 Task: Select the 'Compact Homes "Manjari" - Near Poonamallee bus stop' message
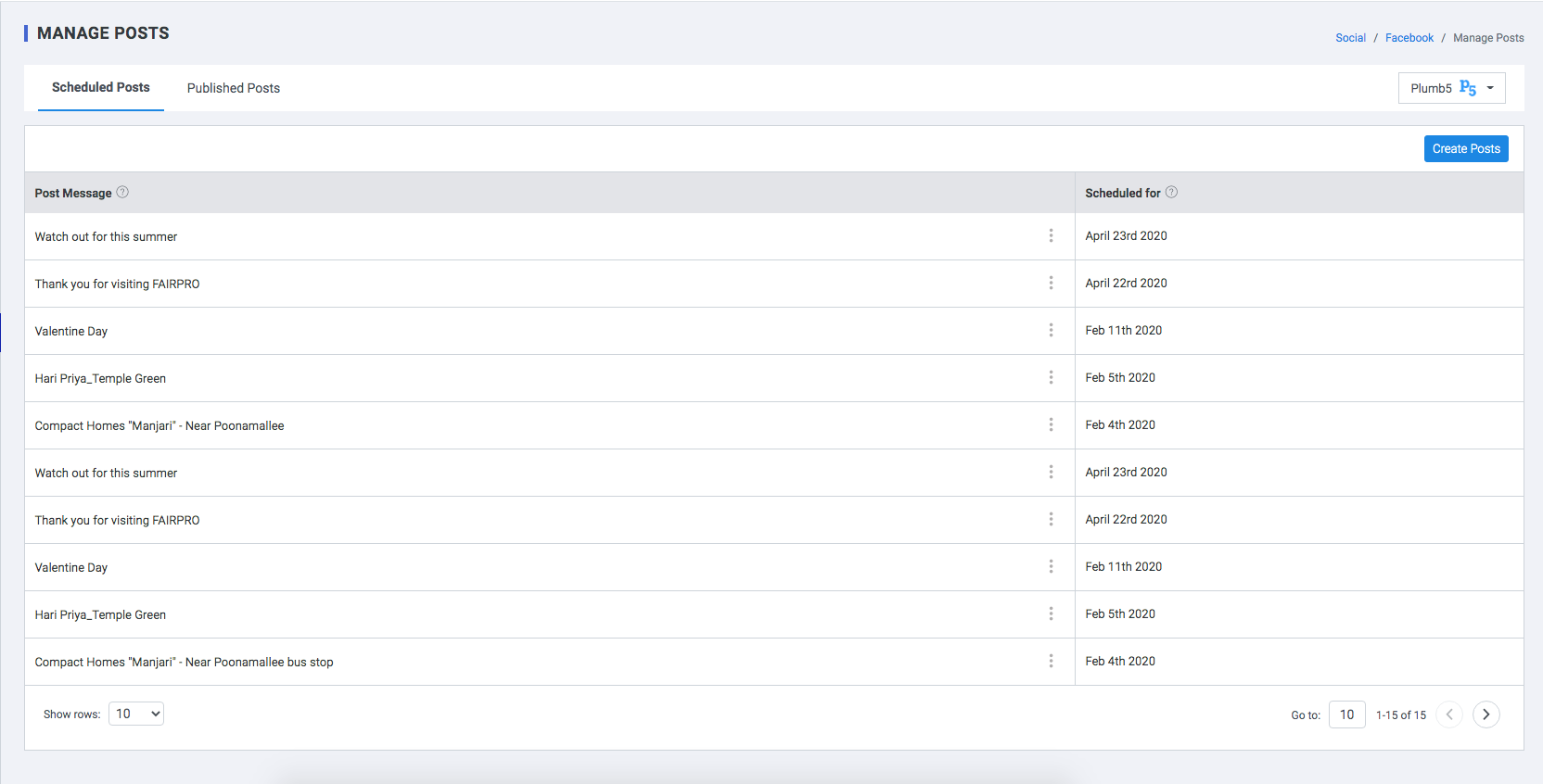coord(184,662)
